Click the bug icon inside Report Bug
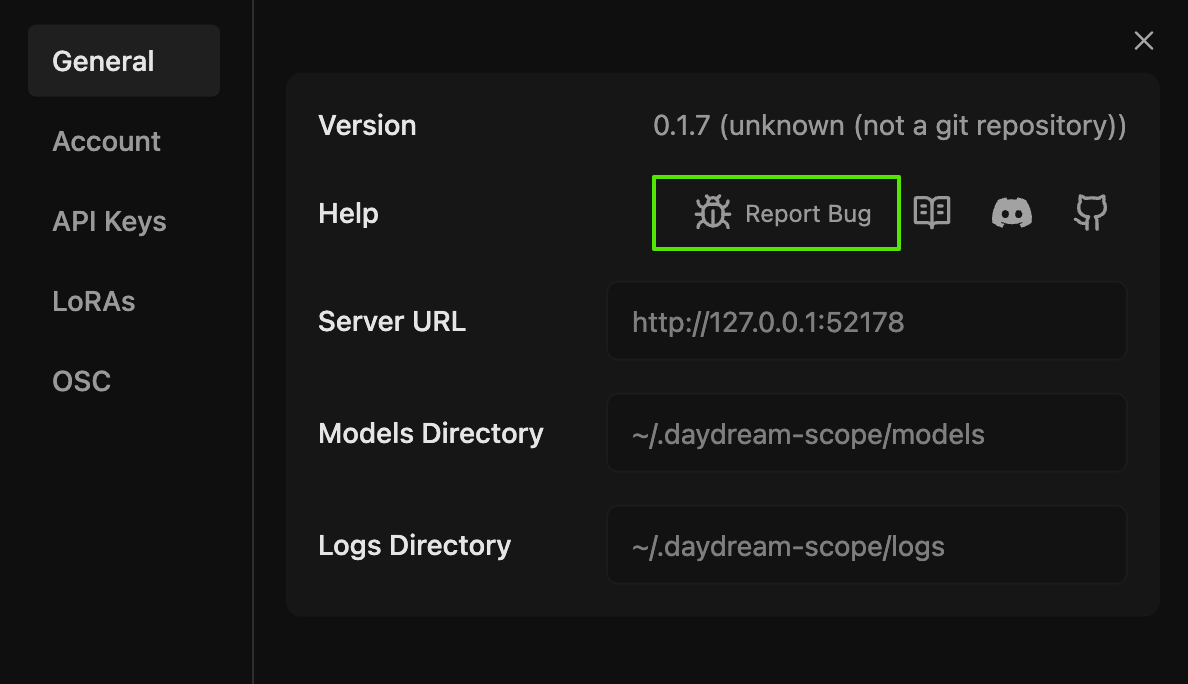 pyautogui.click(x=712, y=212)
